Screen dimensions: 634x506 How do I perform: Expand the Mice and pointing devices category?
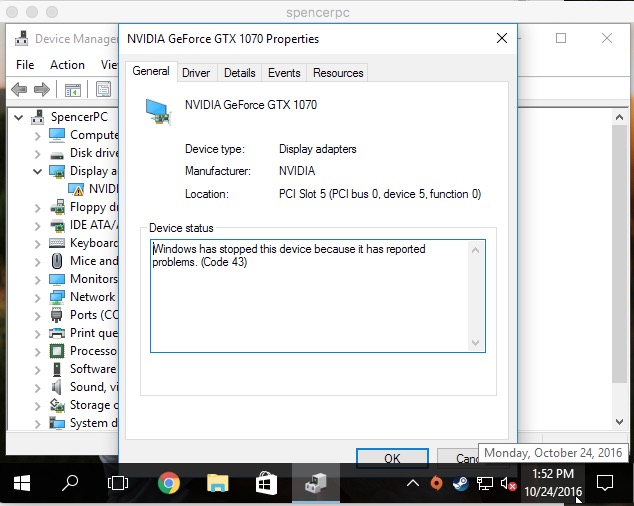[x=38, y=262]
